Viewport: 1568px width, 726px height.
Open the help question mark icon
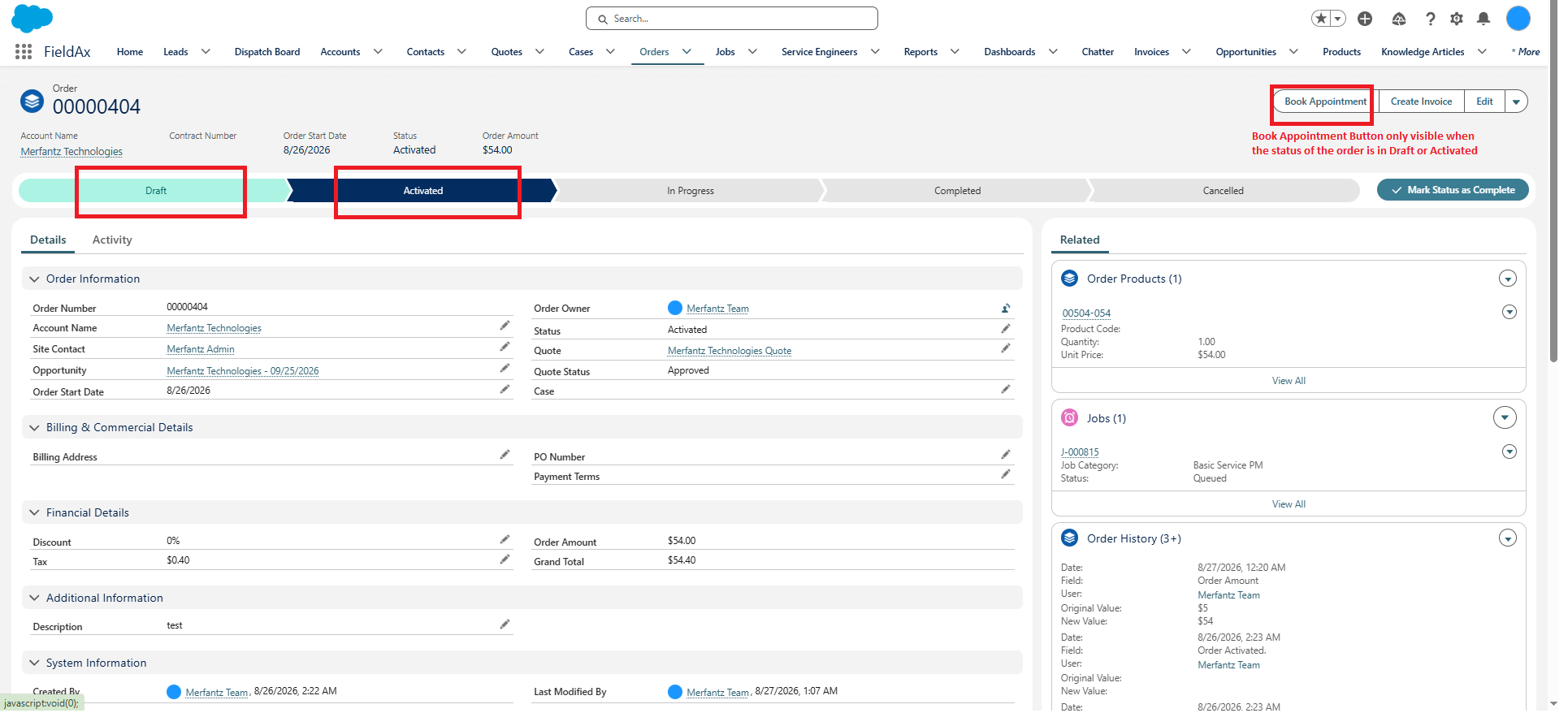(x=1431, y=19)
